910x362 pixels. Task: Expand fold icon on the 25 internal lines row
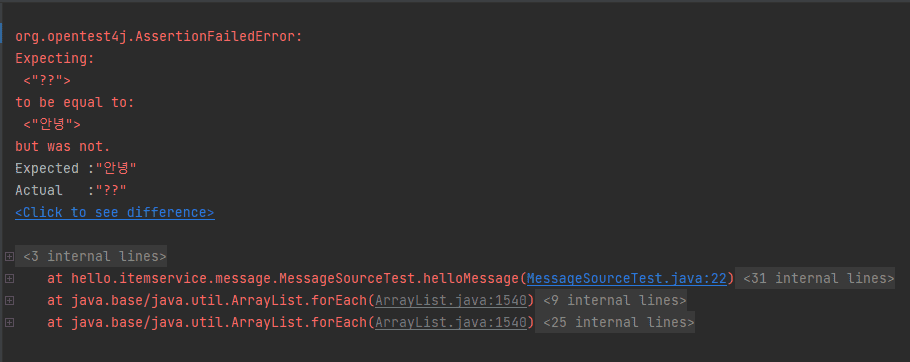[9, 323]
